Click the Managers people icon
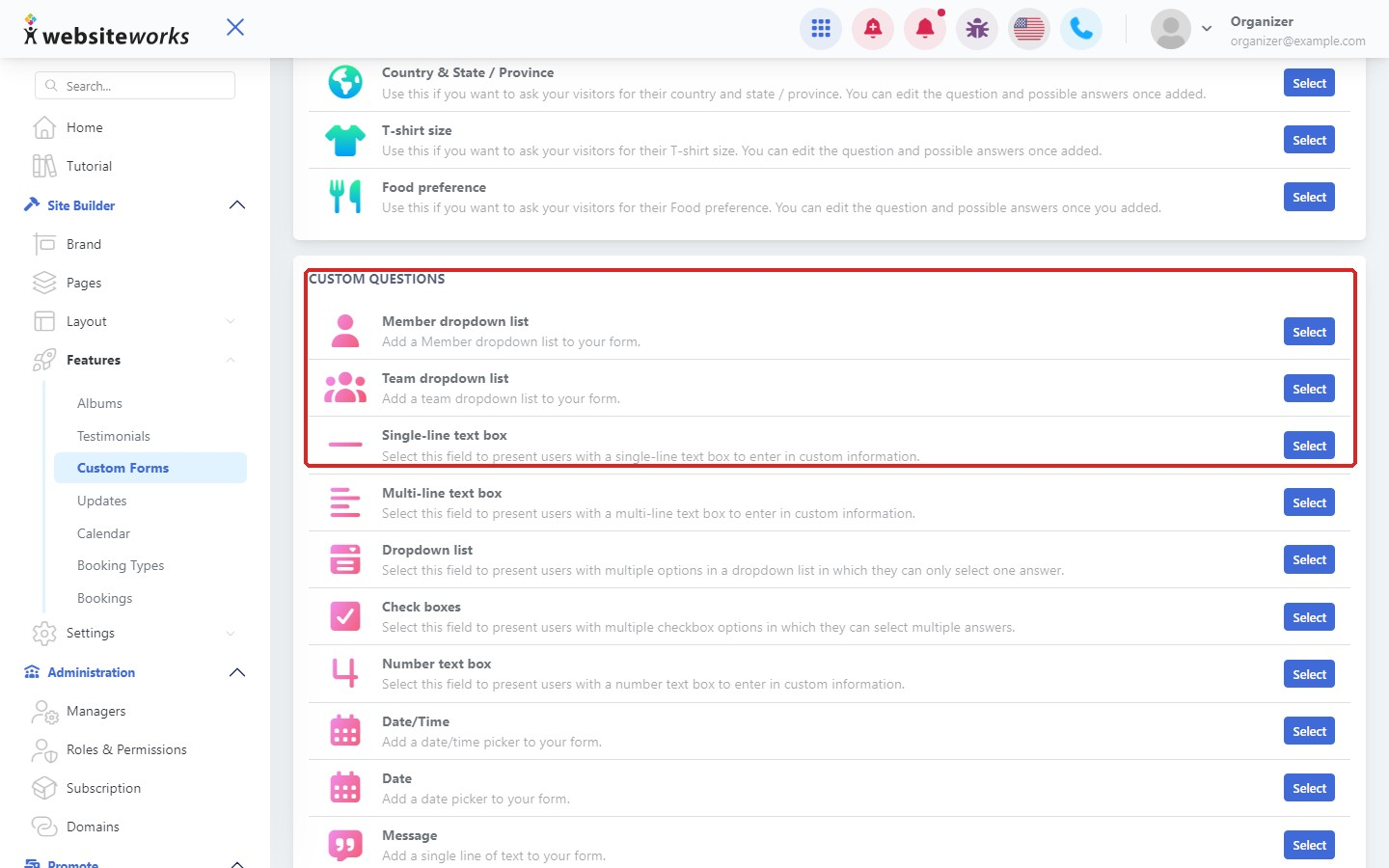Image resolution: width=1389 pixels, height=868 pixels. click(44, 711)
